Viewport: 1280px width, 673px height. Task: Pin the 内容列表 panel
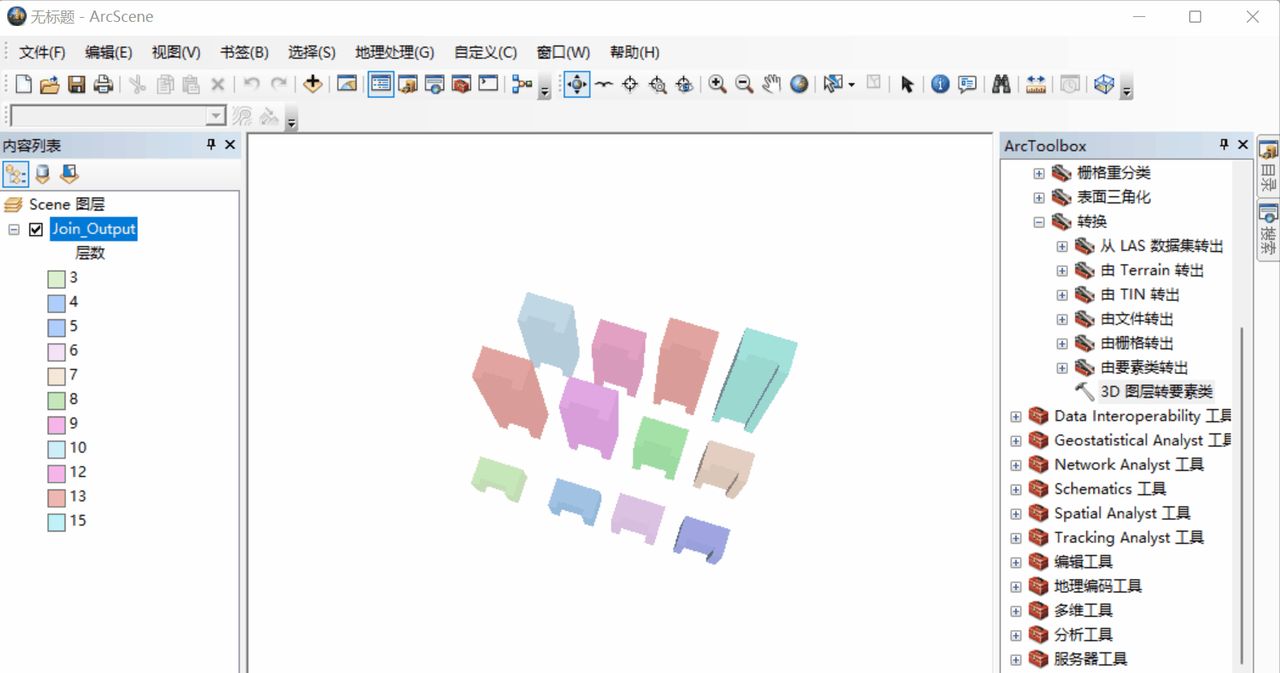210,145
